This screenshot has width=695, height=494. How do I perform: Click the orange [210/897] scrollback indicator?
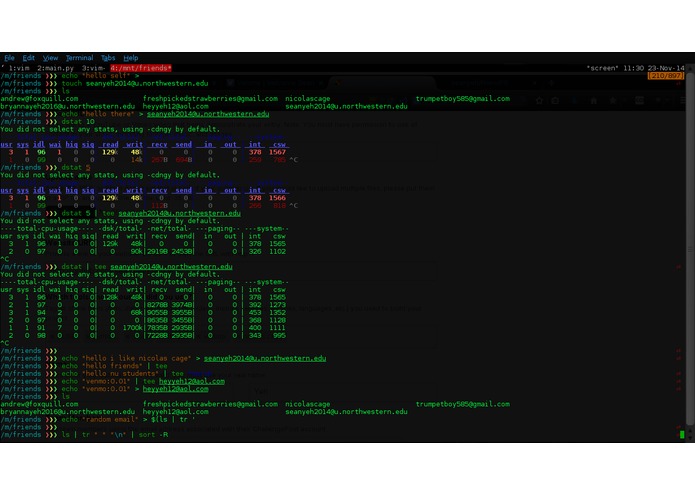click(666, 76)
